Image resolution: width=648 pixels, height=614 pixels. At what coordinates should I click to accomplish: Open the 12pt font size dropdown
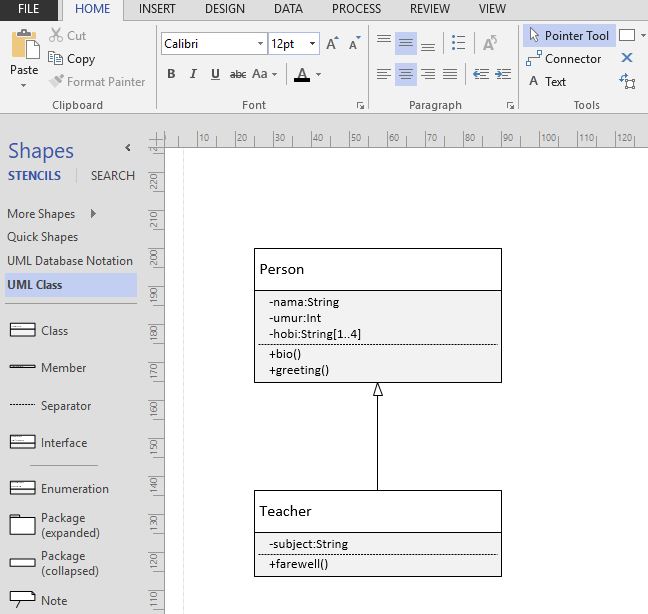point(312,44)
